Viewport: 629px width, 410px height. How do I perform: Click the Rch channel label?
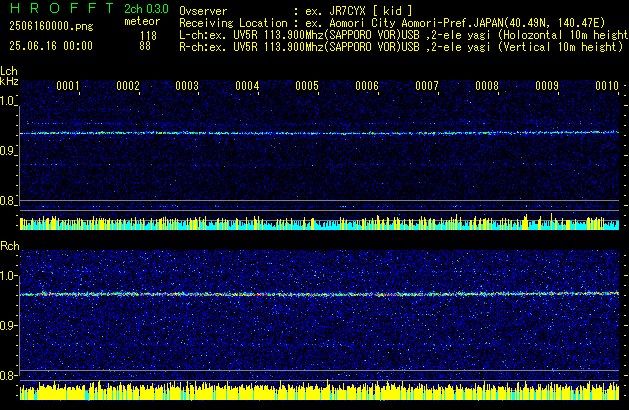pyautogui.click(x=10, y=246)
